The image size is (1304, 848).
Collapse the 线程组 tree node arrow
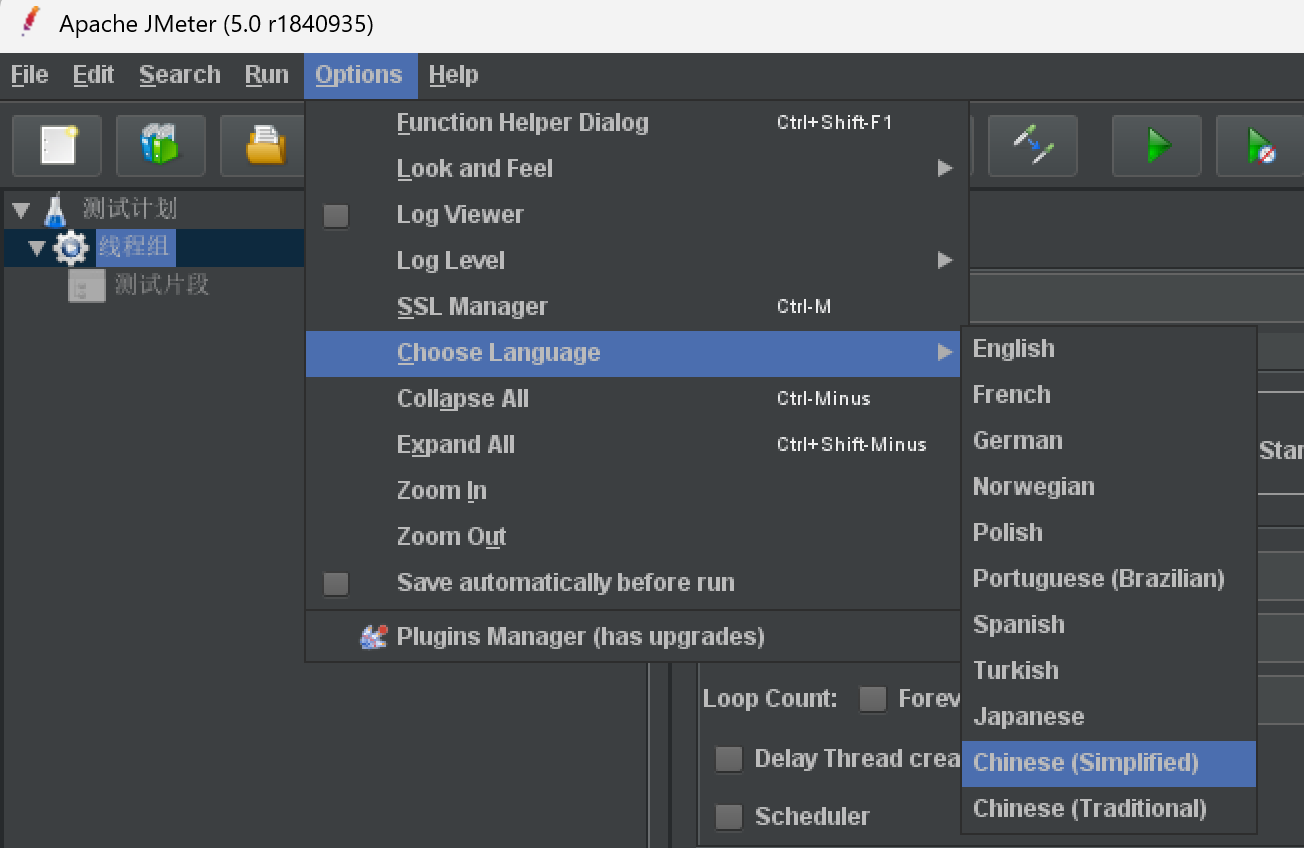[37, 247]
